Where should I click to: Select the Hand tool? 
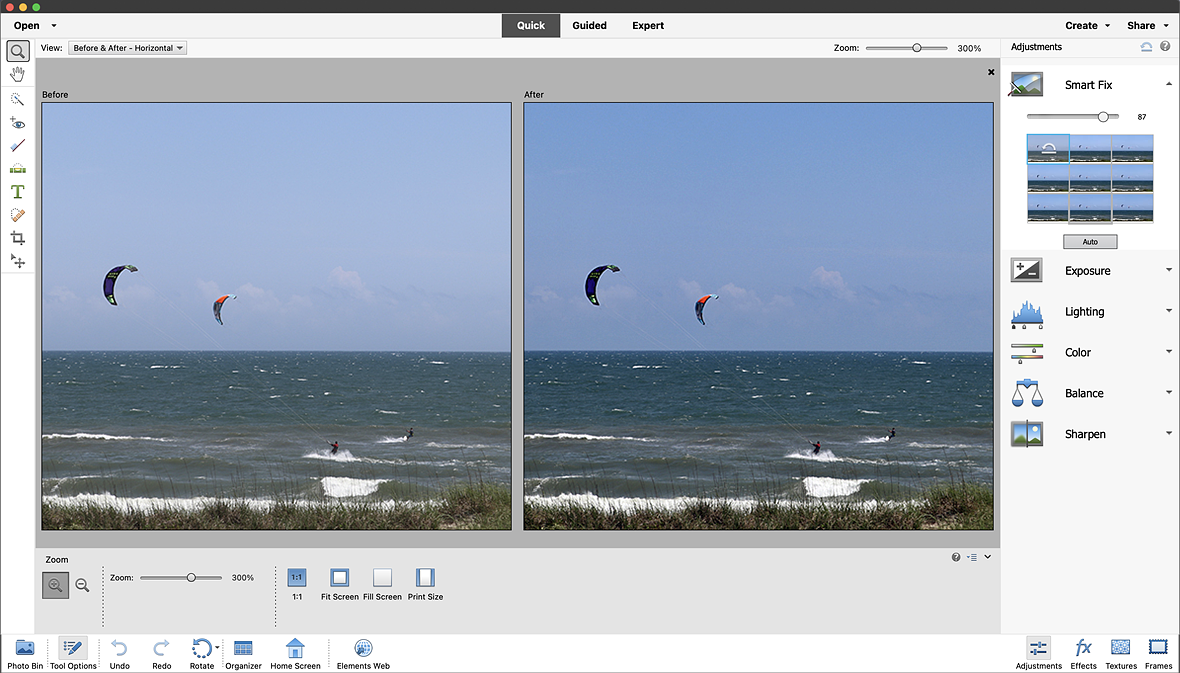17,74
